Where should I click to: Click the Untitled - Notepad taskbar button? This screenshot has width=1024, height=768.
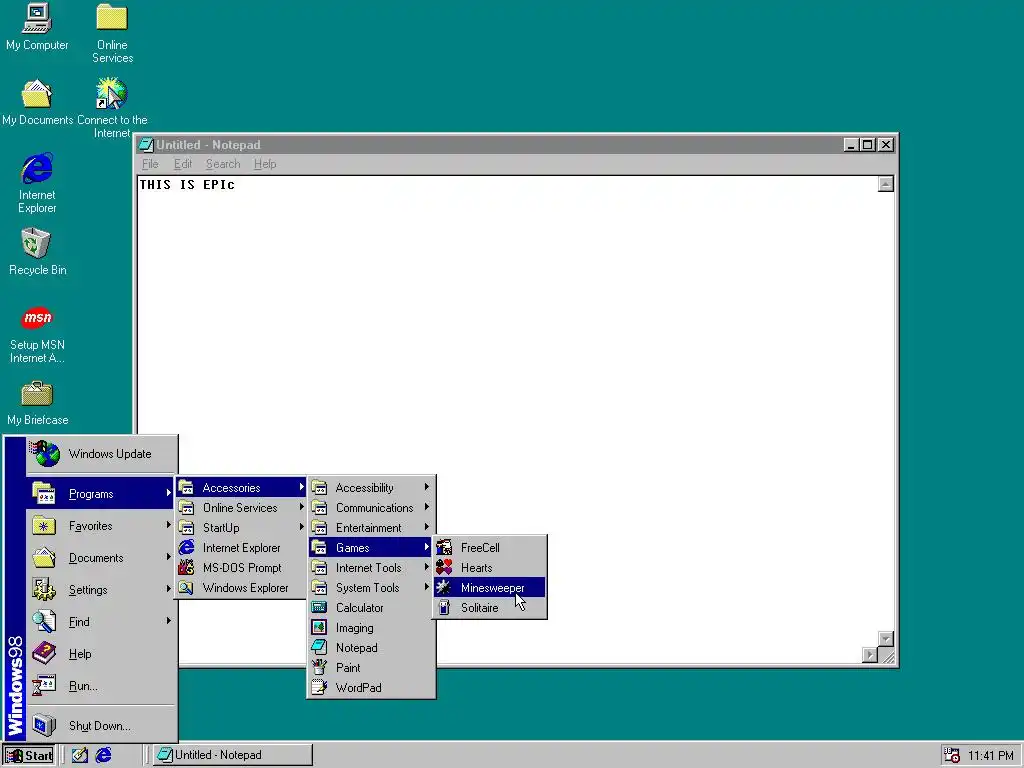point(233,755)
